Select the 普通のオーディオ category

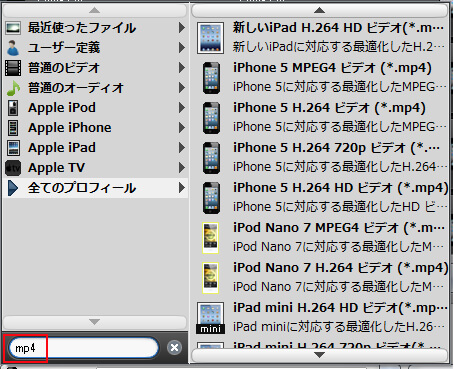tap(95, 88)
